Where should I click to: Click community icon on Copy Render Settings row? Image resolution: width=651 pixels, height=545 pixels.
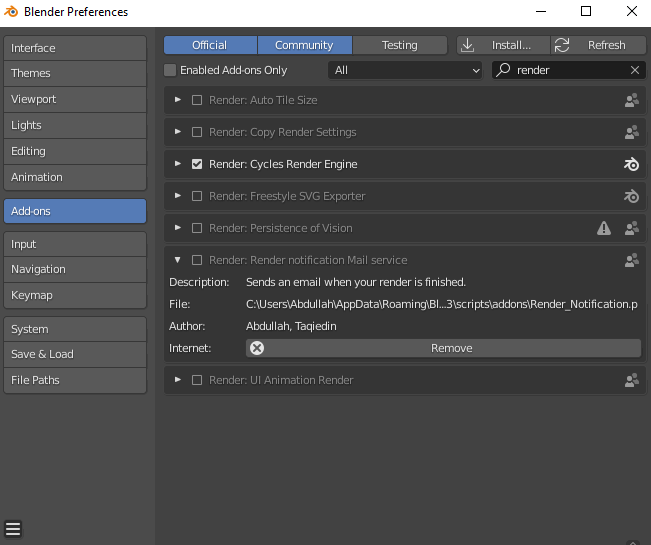point(631,132)
